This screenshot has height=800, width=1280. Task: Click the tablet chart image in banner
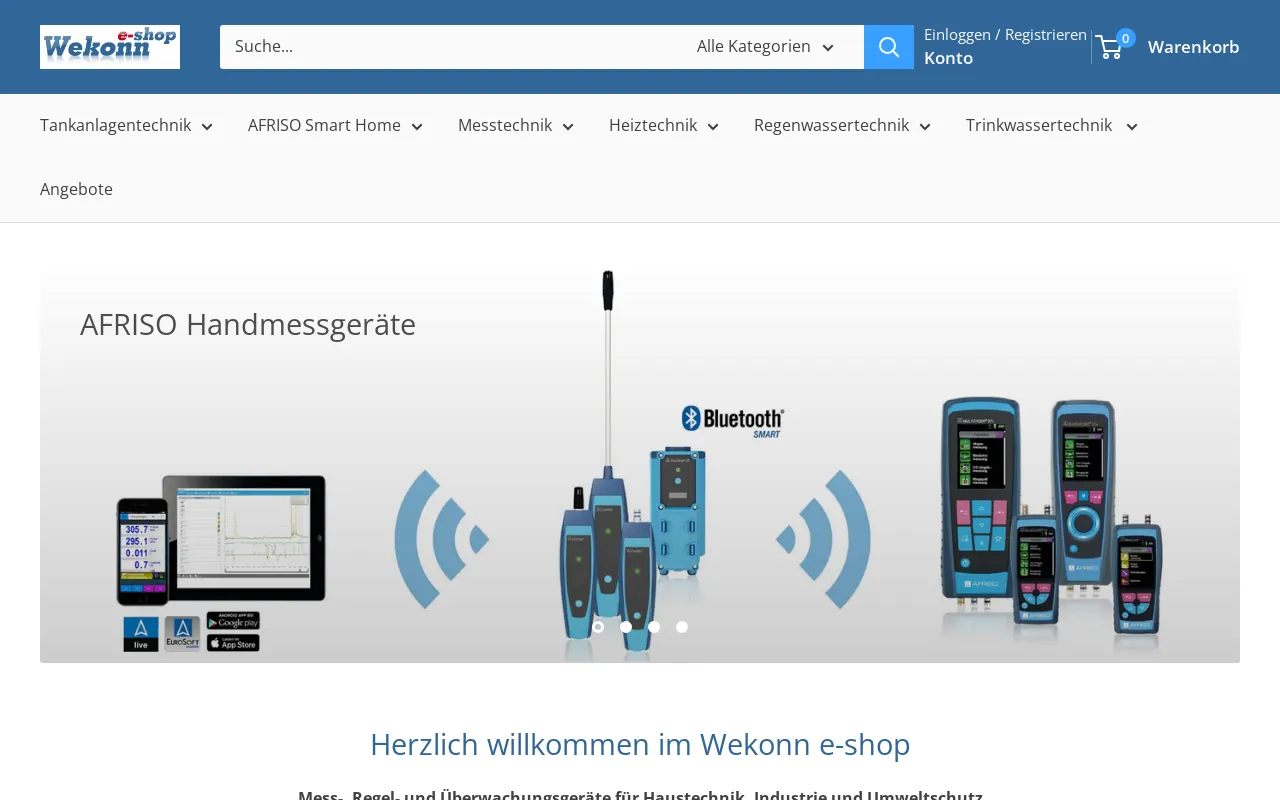tap(244, 538)
